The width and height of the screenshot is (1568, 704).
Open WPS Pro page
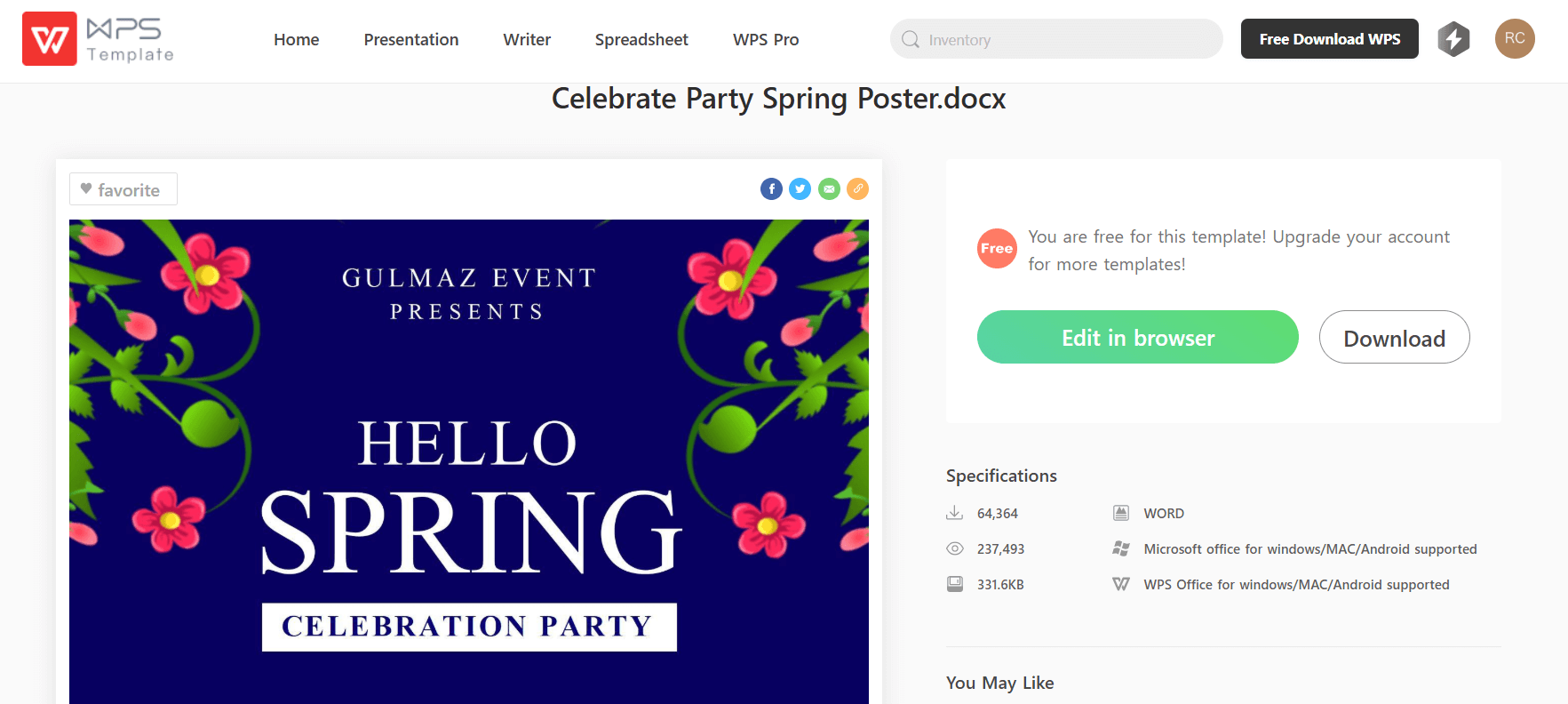coord(766,40)
